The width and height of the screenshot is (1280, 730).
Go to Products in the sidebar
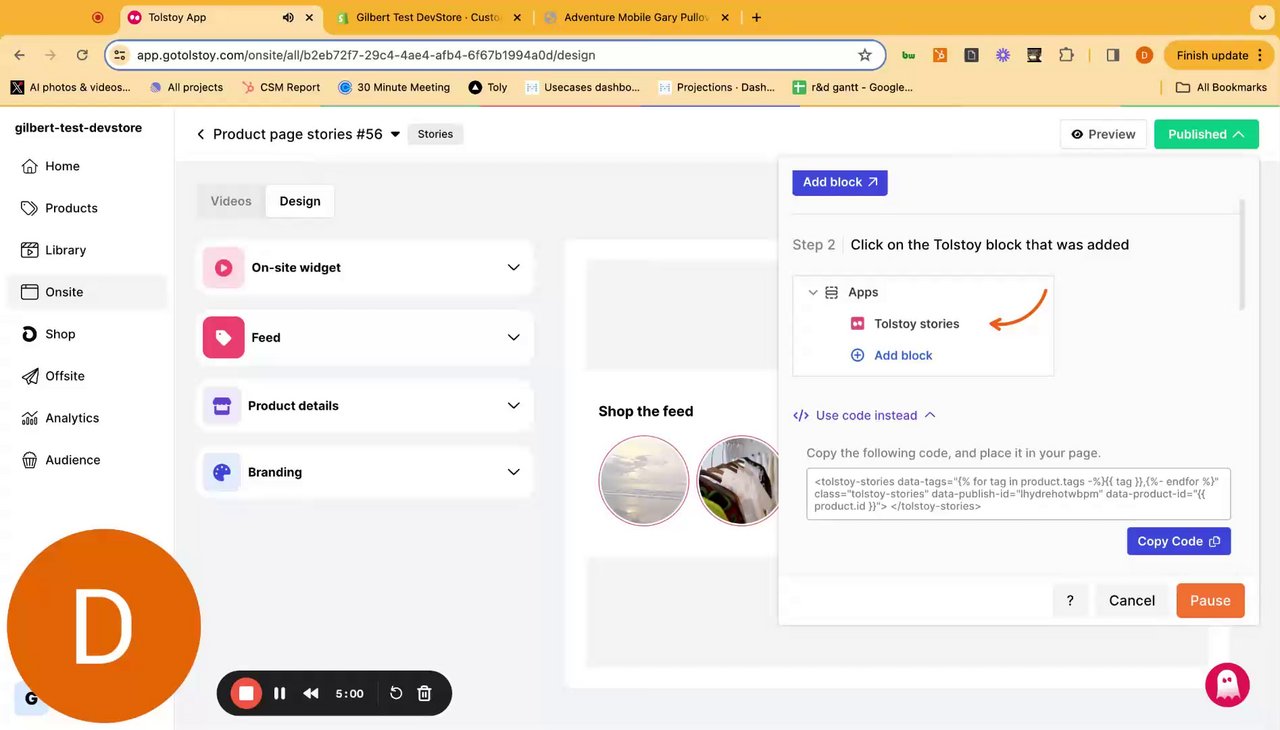(87, 208)
